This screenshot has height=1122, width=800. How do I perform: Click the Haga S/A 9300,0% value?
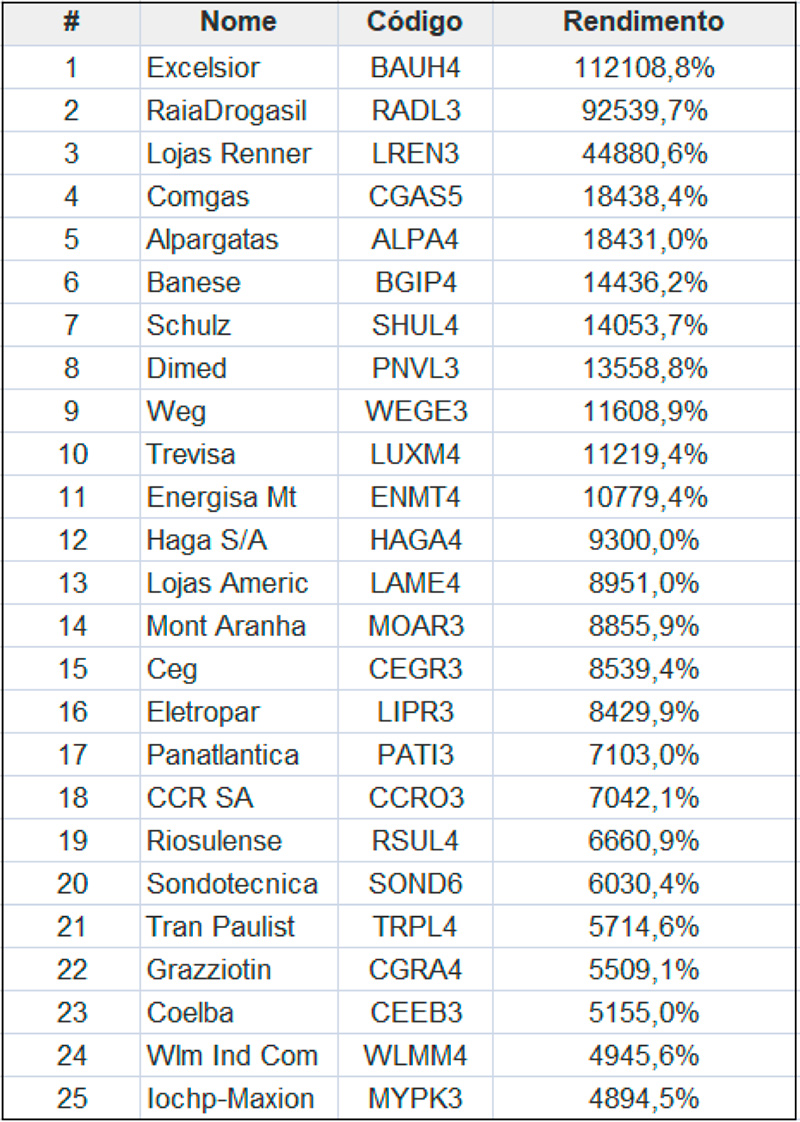click(x=644, y=540)
